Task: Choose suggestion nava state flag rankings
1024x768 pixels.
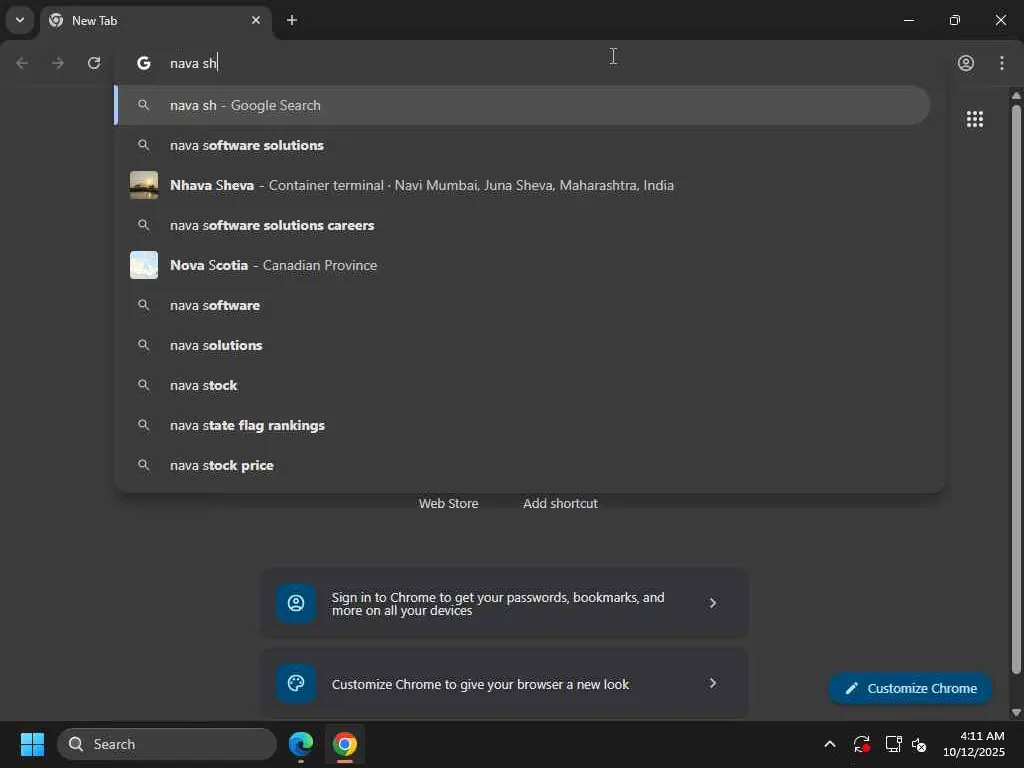Action: 522,425
